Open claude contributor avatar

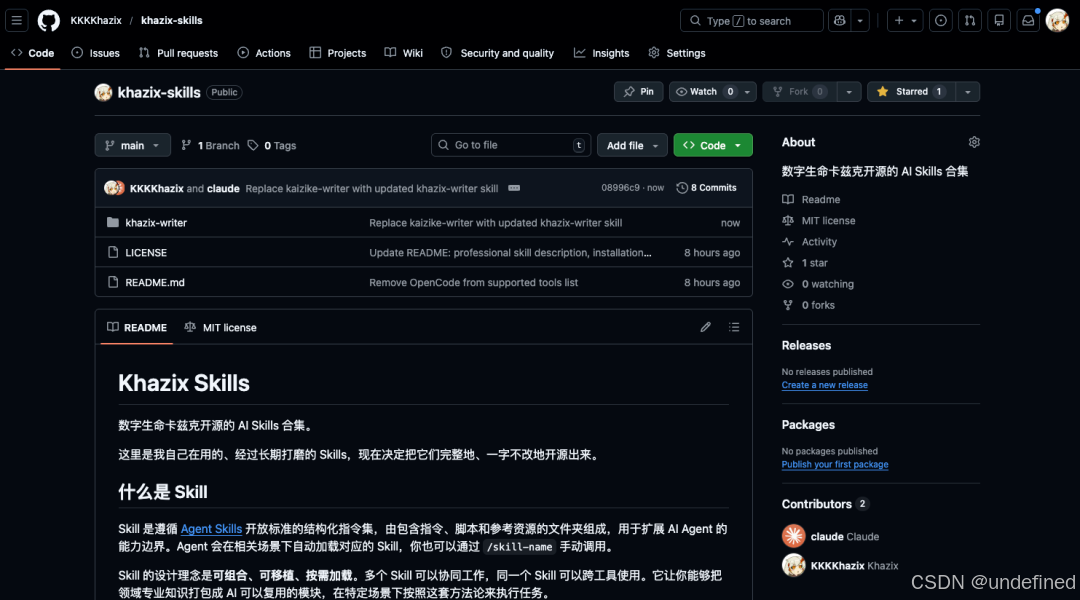(793, 536)
